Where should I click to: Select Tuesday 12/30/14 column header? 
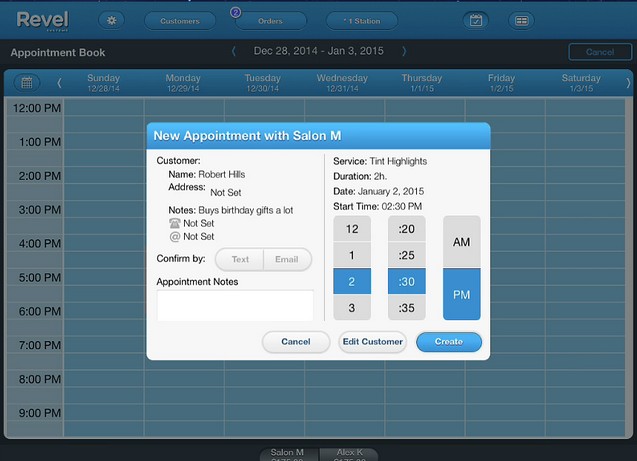(x=262, y=83)
